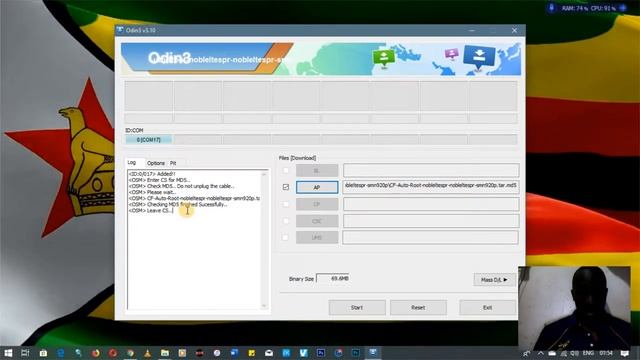640x360 pixels.
Task: Click the UMS file path field
Action: (431, 238)
